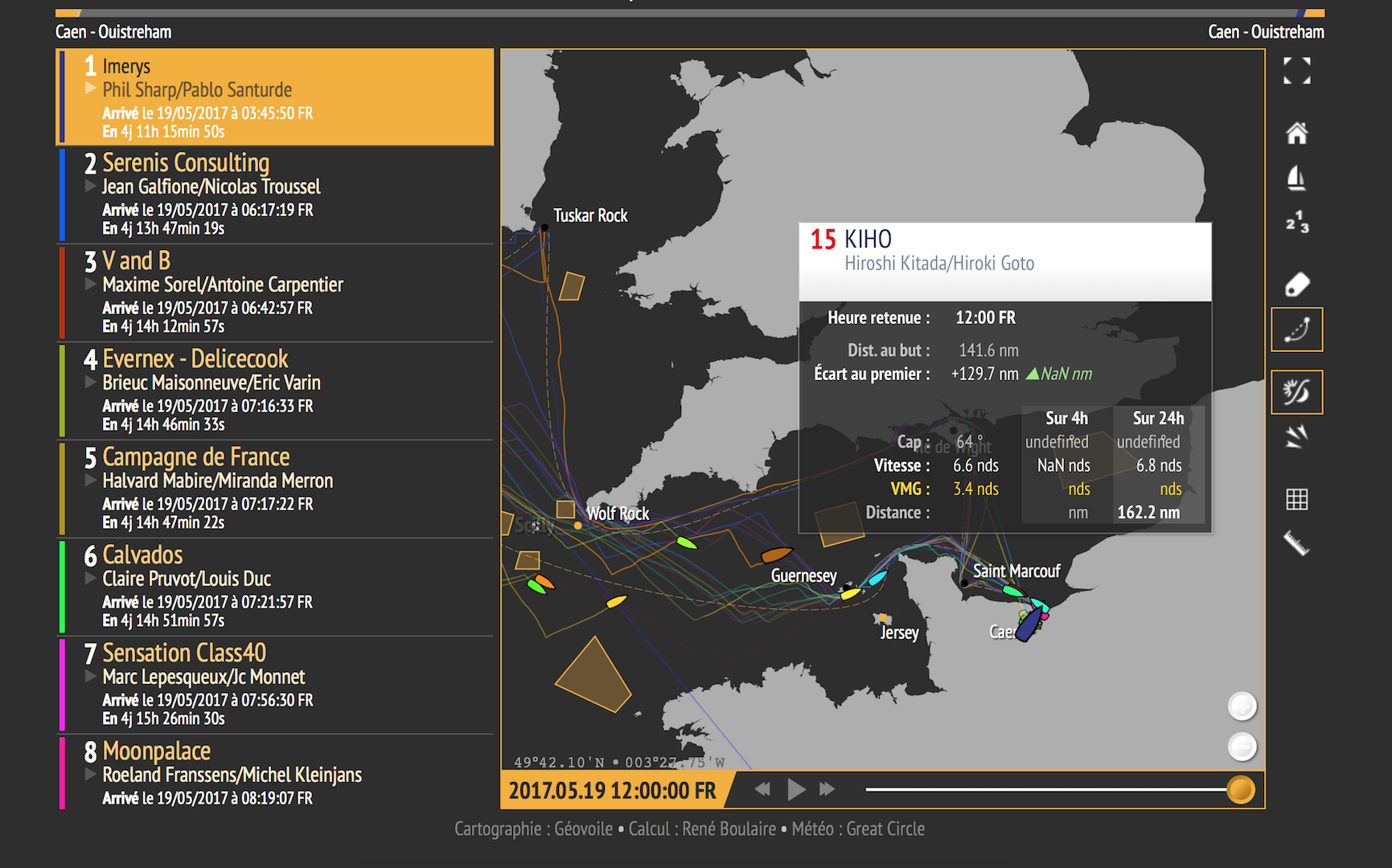Click the sailboat icon in the map toolbar
The width and height of the screenshot is (1392, 868).
pos(1296,178)
